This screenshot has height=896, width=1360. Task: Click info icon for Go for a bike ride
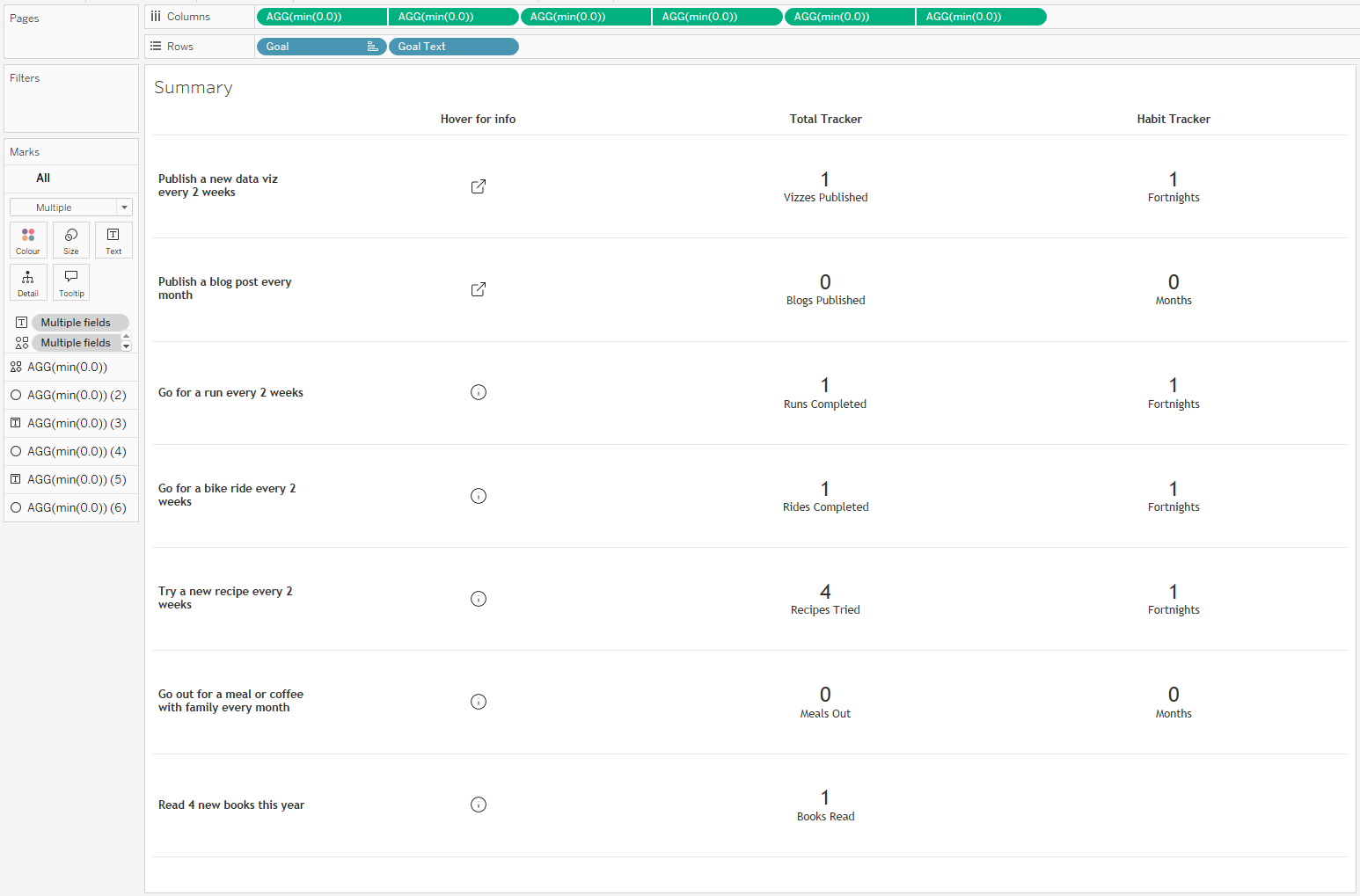pyautogui.click(x=479, y=496)
